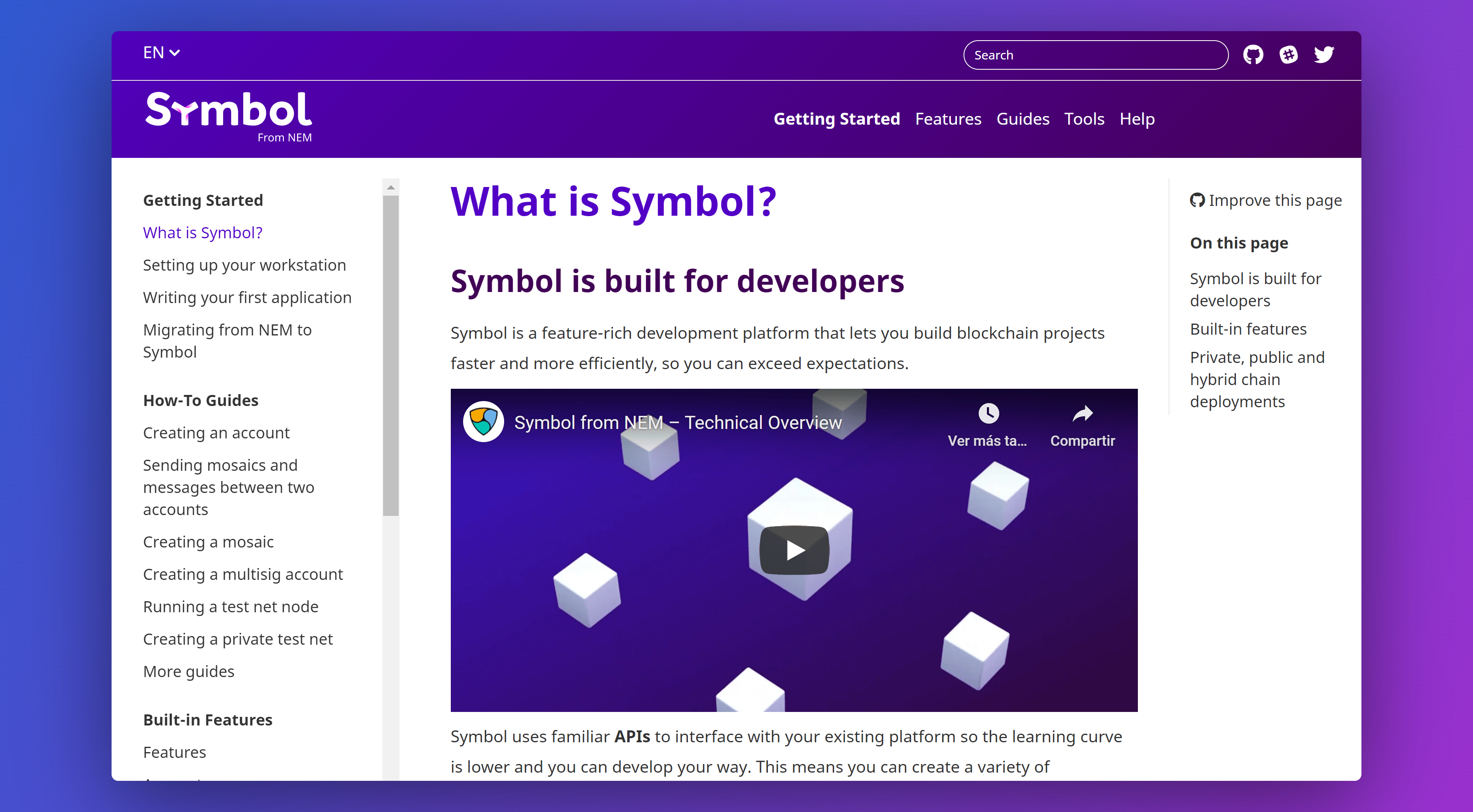
Task: Click Improve this page link
Action: coord(1265,201)
